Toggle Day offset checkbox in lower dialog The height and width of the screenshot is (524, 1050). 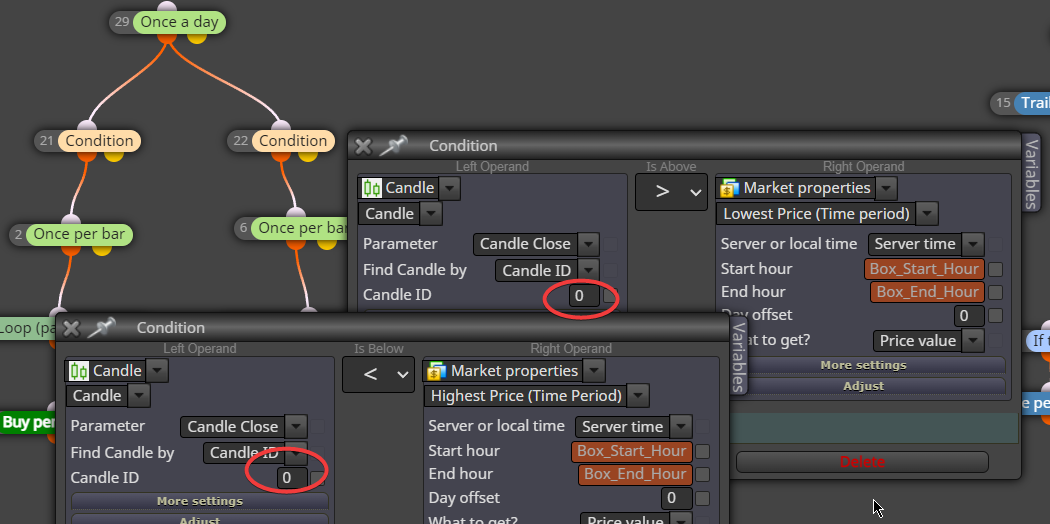pos(702,498)
